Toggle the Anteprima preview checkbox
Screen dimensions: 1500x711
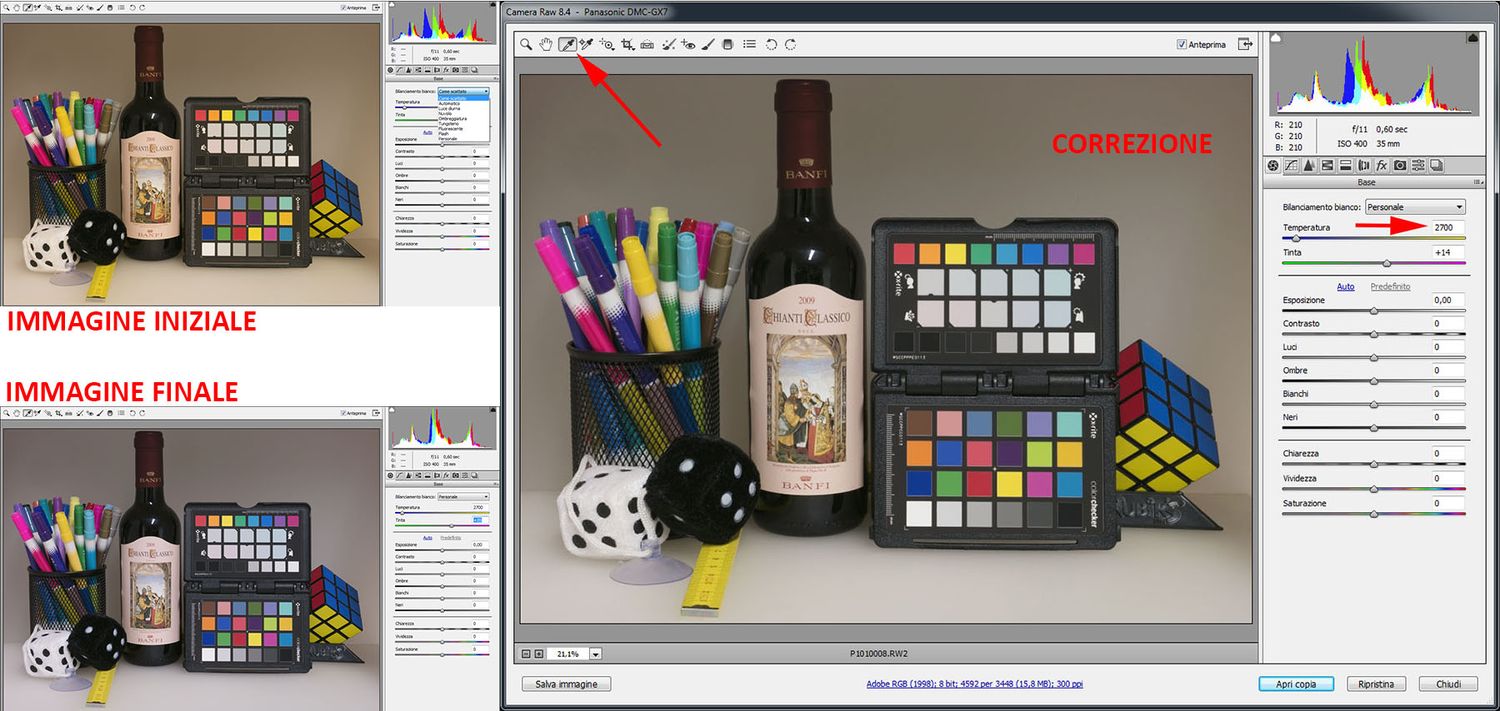(x=1182, y=44)
